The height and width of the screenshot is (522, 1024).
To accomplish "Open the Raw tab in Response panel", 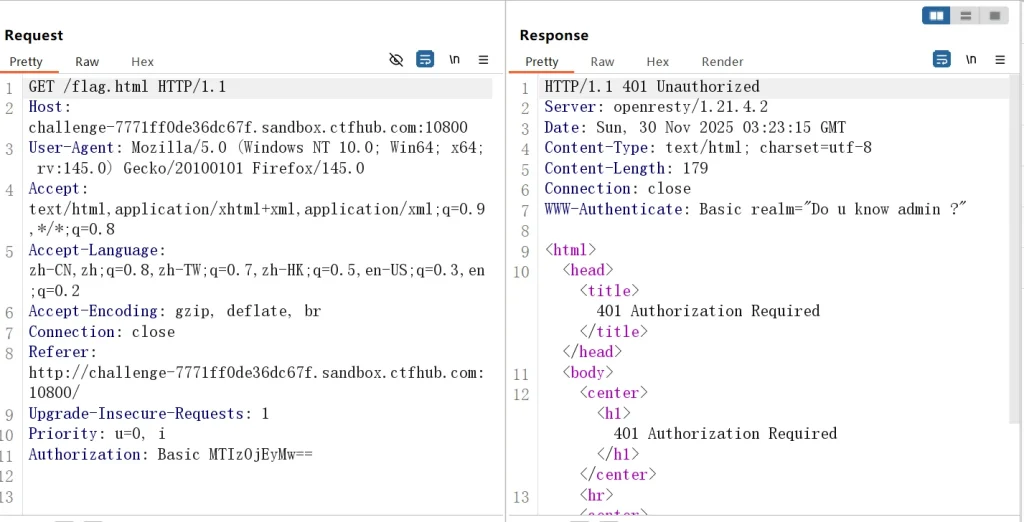I will (x=602, y=62).
